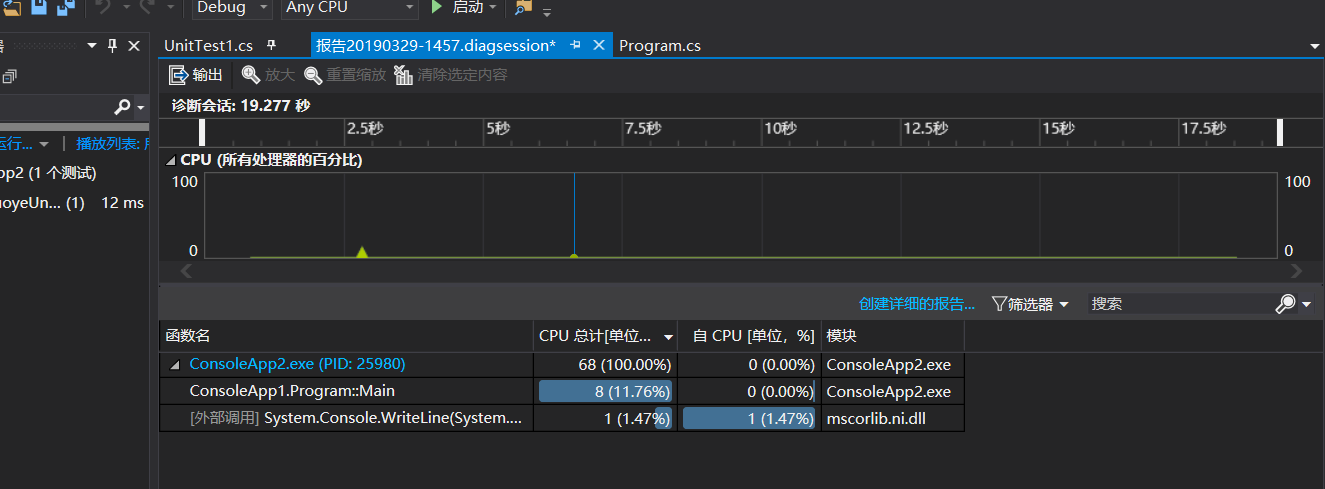
Task: Click the search magnifier icon in function list
Action: 1286,304
